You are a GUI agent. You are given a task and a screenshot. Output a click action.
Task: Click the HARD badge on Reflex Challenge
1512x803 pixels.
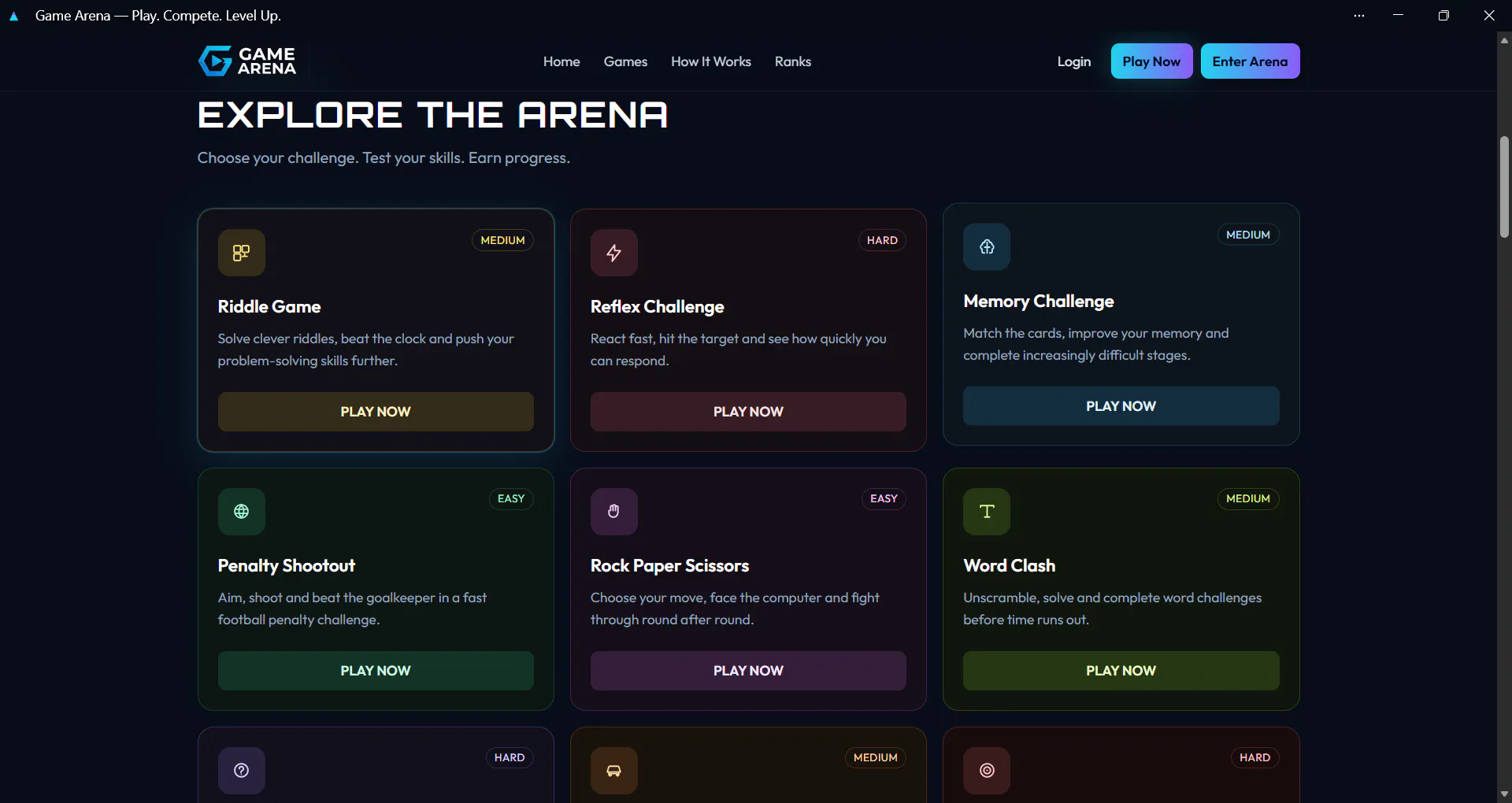click(882, 240)
